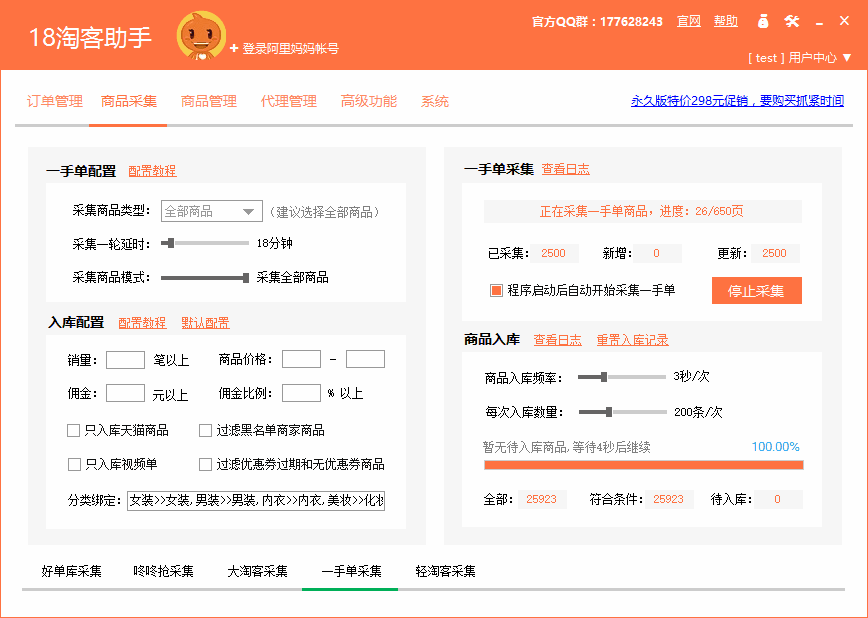Click the 重置入库记录 link

(632, 340)
